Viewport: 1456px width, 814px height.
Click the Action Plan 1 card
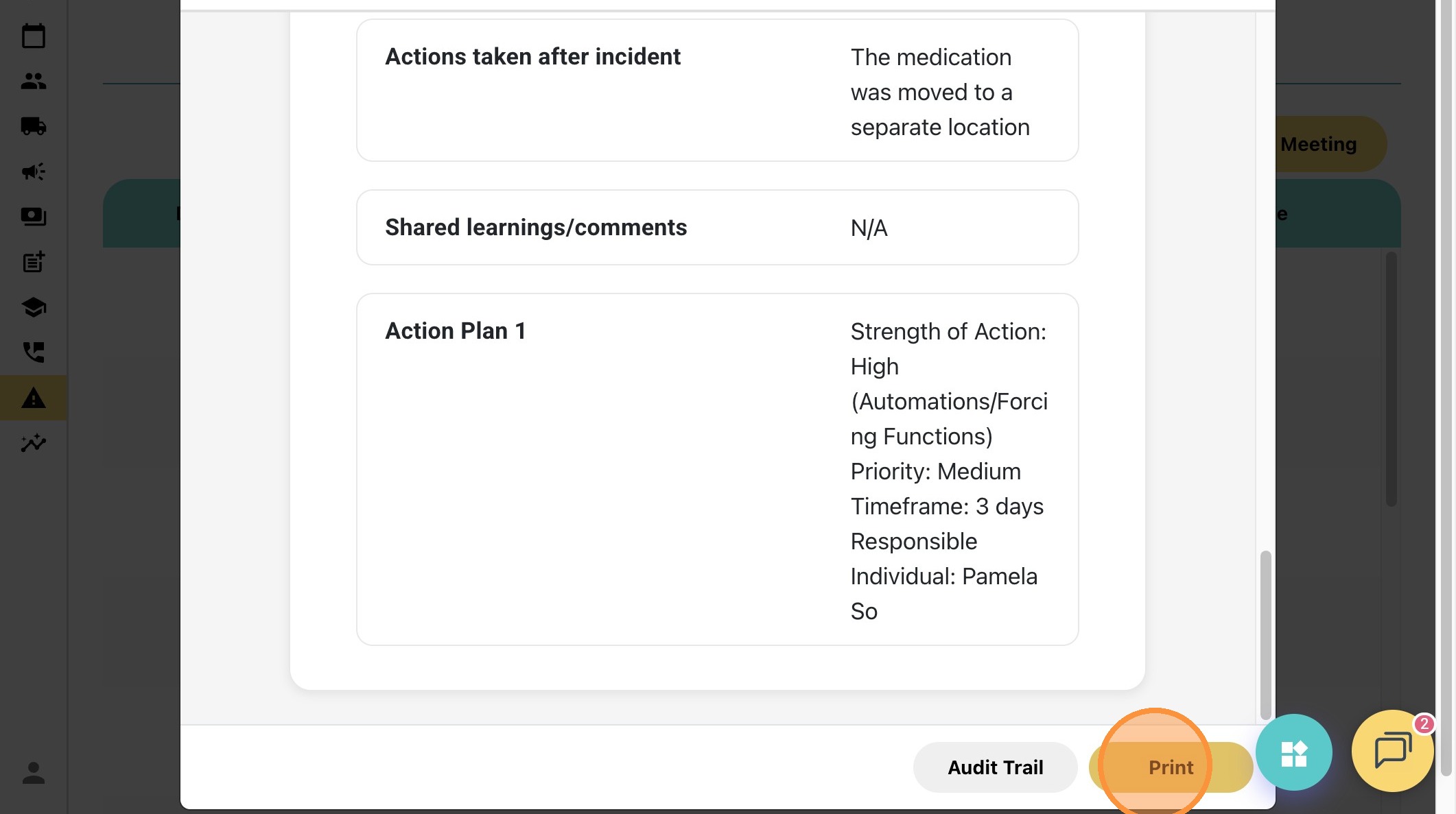point(717,469)
